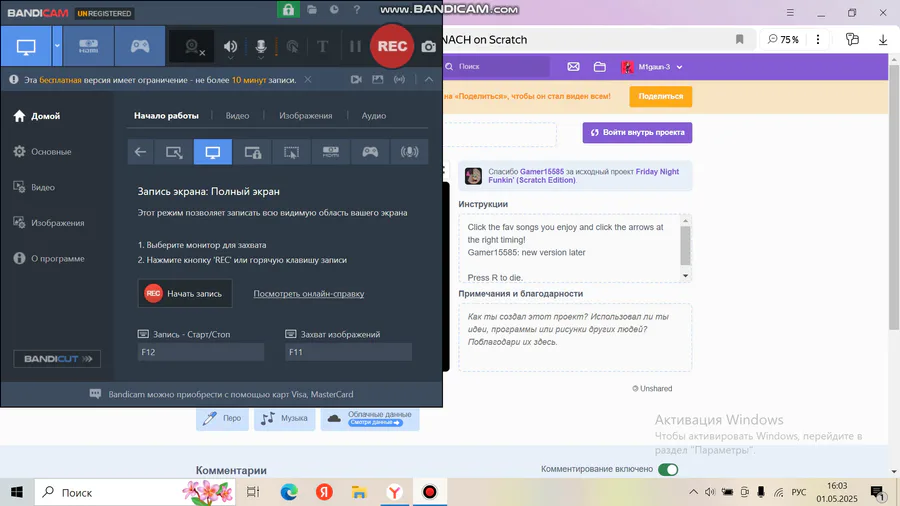Select around-mouse recording mode icon
The width and height of the screenshot is (900, 506).
(x=292, y=152)
